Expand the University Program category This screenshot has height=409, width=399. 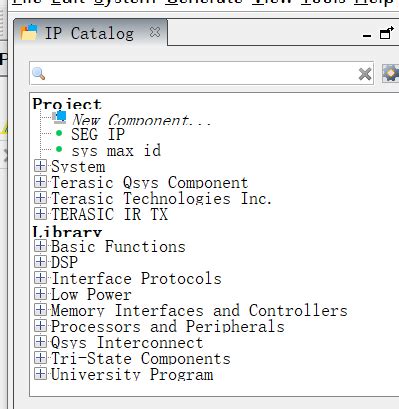point(40,374)
